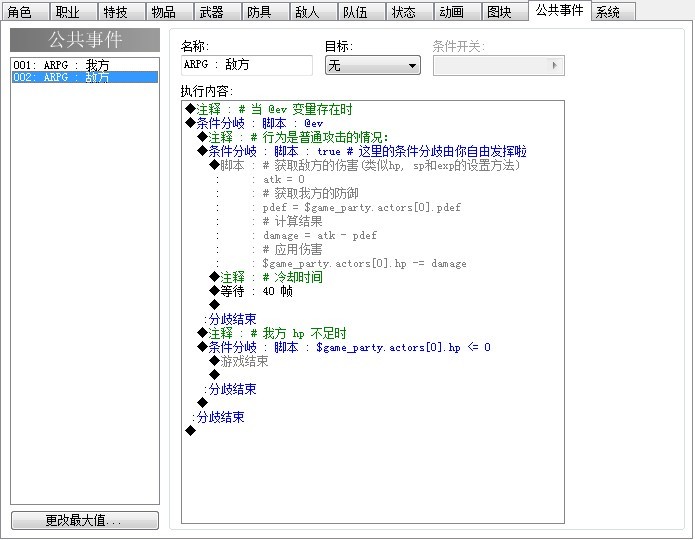Select the 公共事件 tab
This screenshot has width=695, height=540.
(x=560, y=11)
